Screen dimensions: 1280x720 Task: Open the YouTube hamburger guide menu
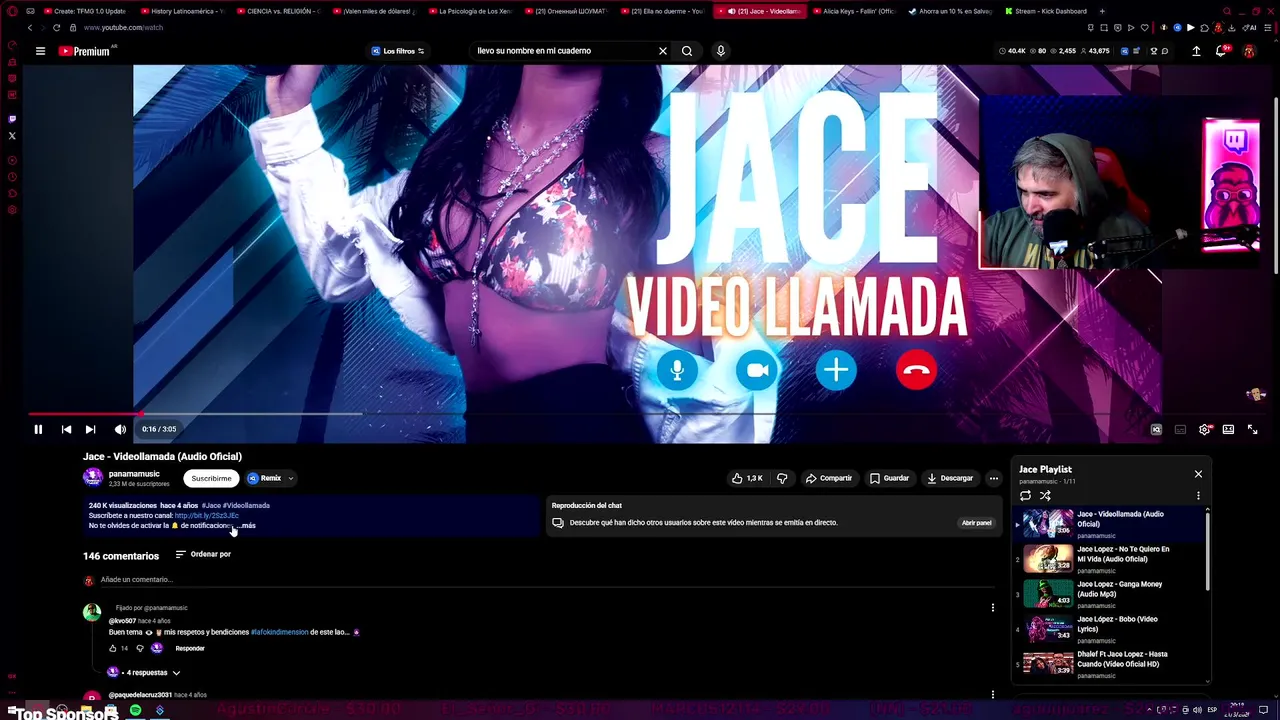(x=40, y=51)
